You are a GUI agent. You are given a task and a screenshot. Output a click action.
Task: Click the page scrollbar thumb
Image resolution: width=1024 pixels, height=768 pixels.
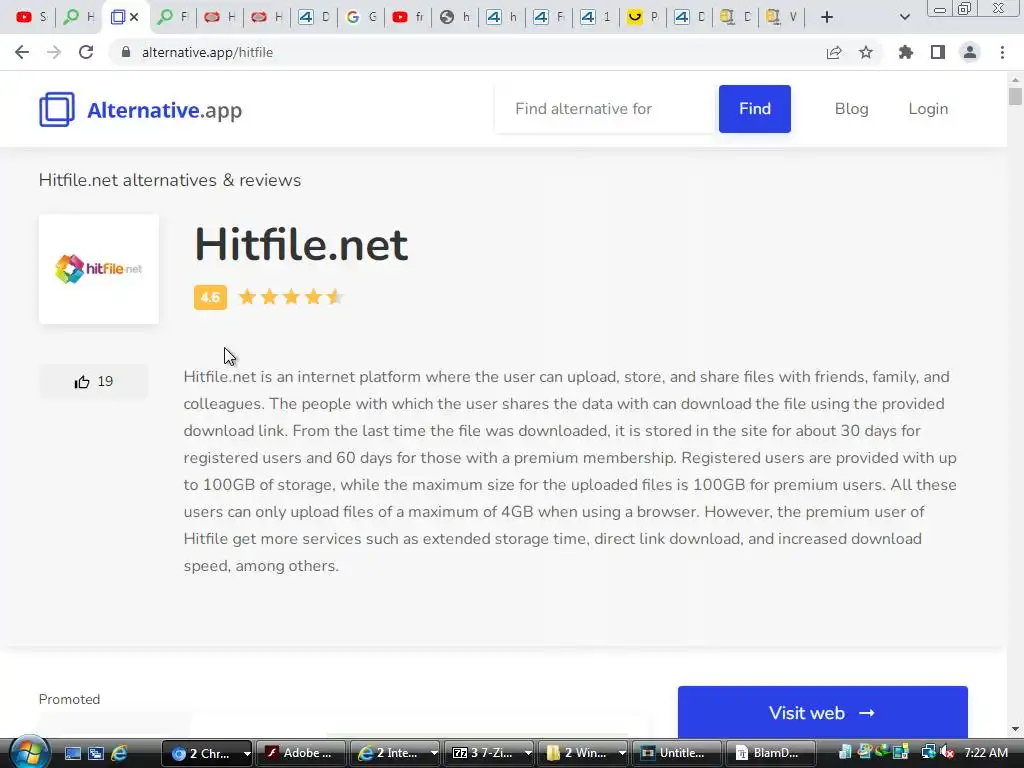pyautogui.click(x=1015, y=95)
